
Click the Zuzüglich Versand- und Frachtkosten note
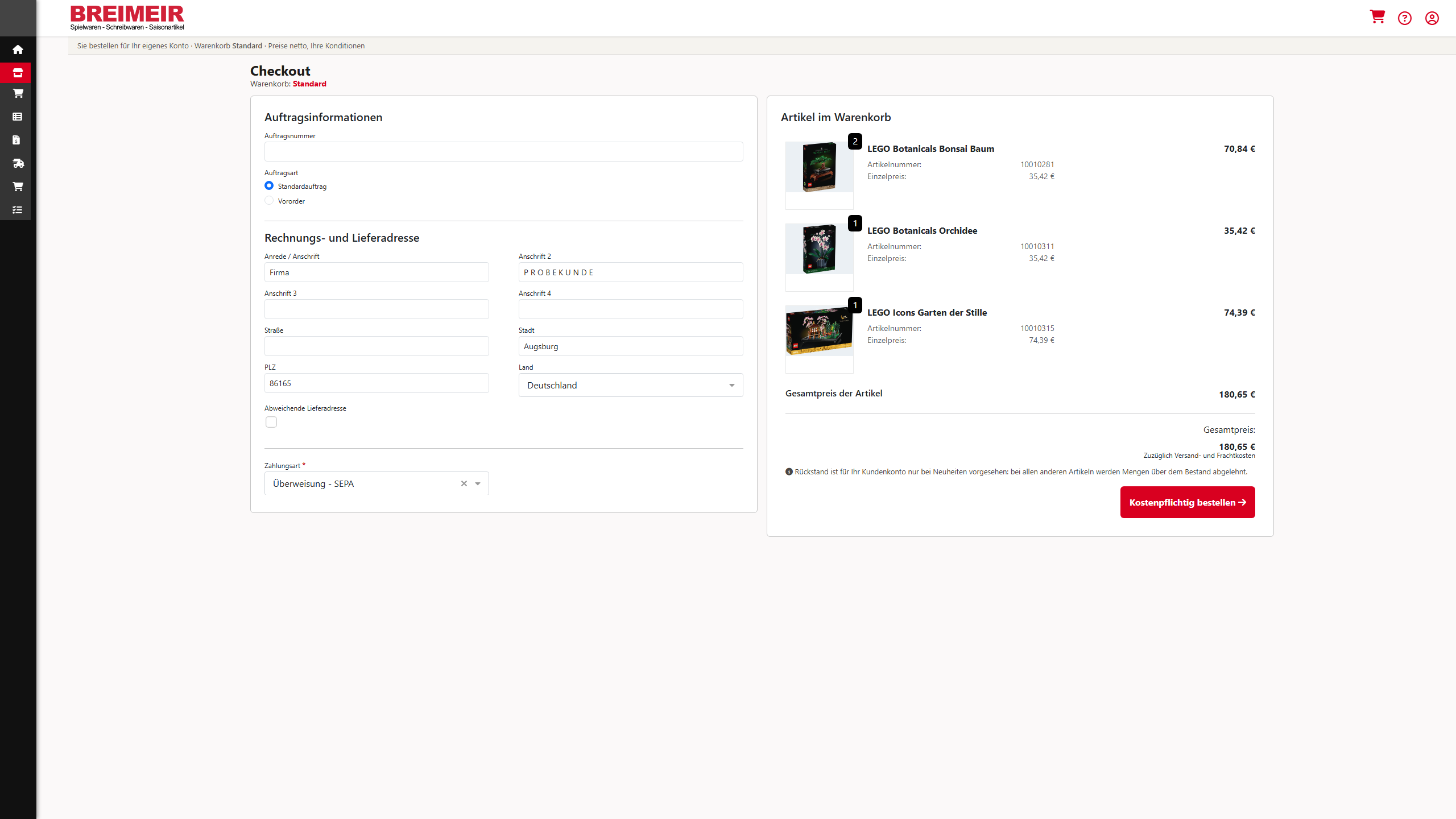pyautogui.click(x=1199, y=456)
